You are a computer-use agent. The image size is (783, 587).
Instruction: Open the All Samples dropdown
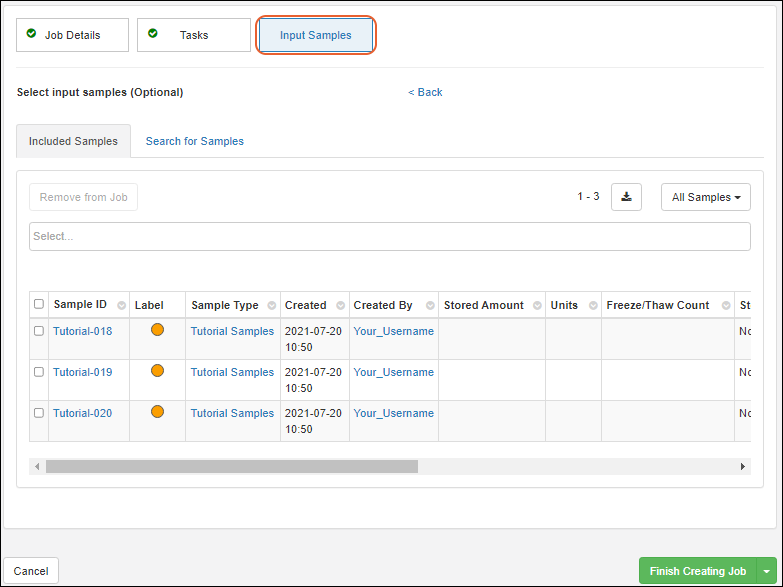tap(705, 197)
